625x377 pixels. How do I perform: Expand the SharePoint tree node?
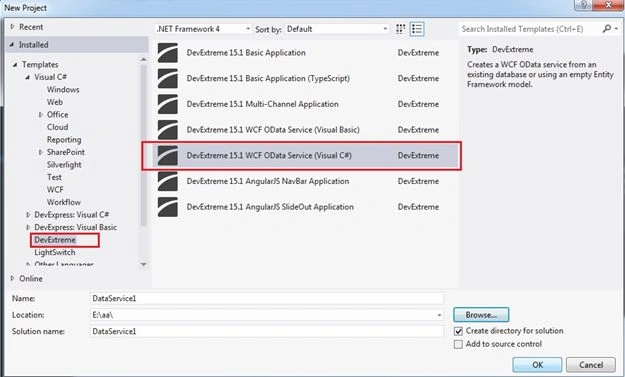[41, 152]
